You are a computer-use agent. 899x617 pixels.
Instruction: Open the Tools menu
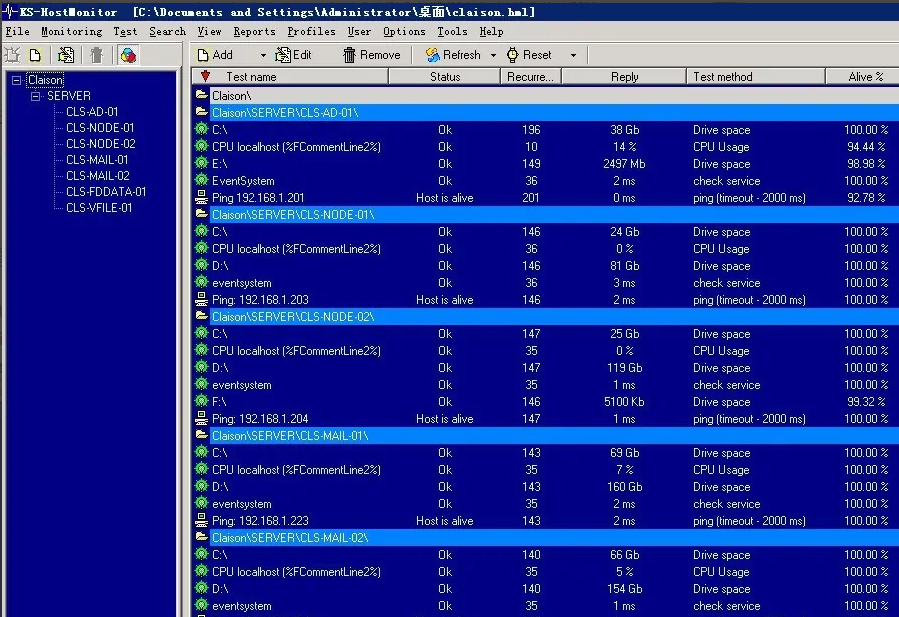point(452,32)
